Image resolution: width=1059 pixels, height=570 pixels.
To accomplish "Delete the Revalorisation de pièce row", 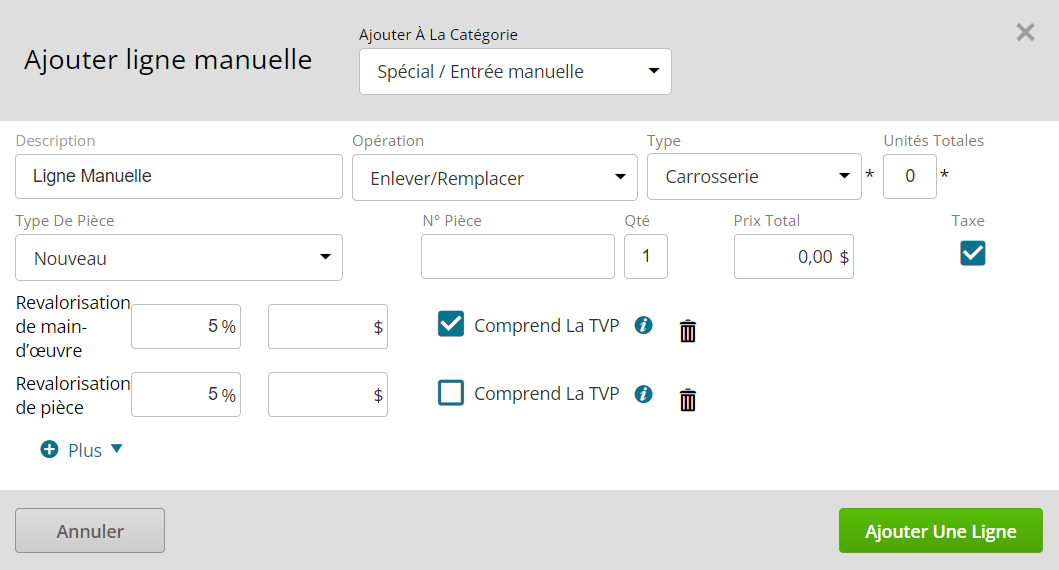I will pos(688,400).
